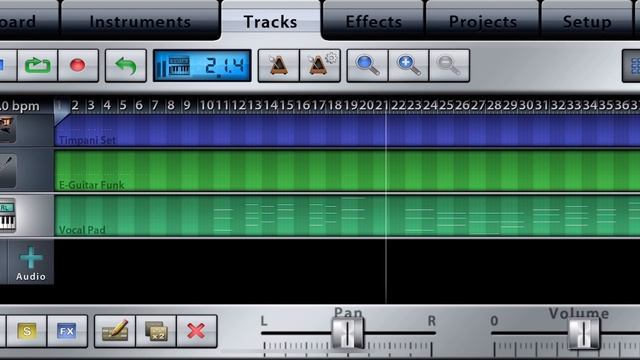The height and width of the screenshot is (360, 640).
Task: Click the Volume slider knob
Action: click(584, 333)
